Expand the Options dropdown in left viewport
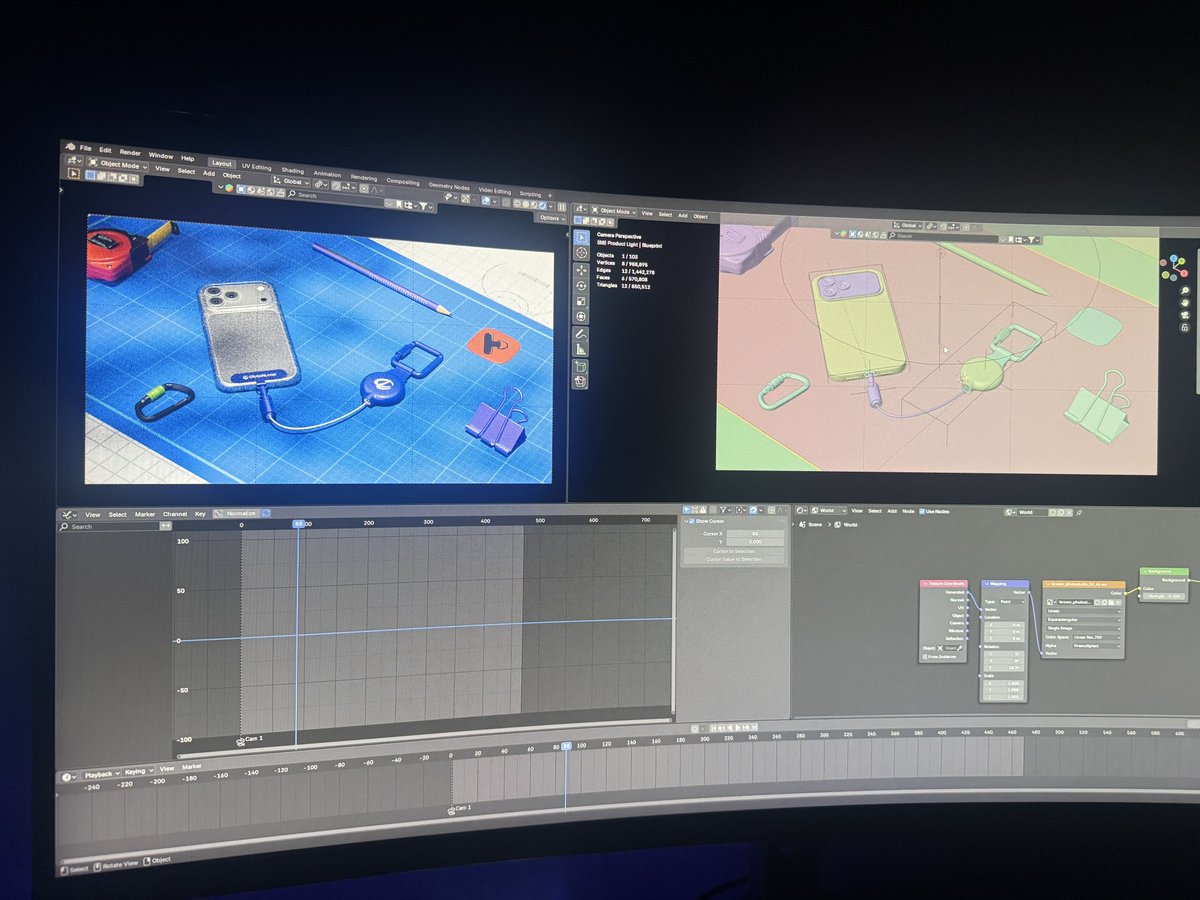 [551, 218]
